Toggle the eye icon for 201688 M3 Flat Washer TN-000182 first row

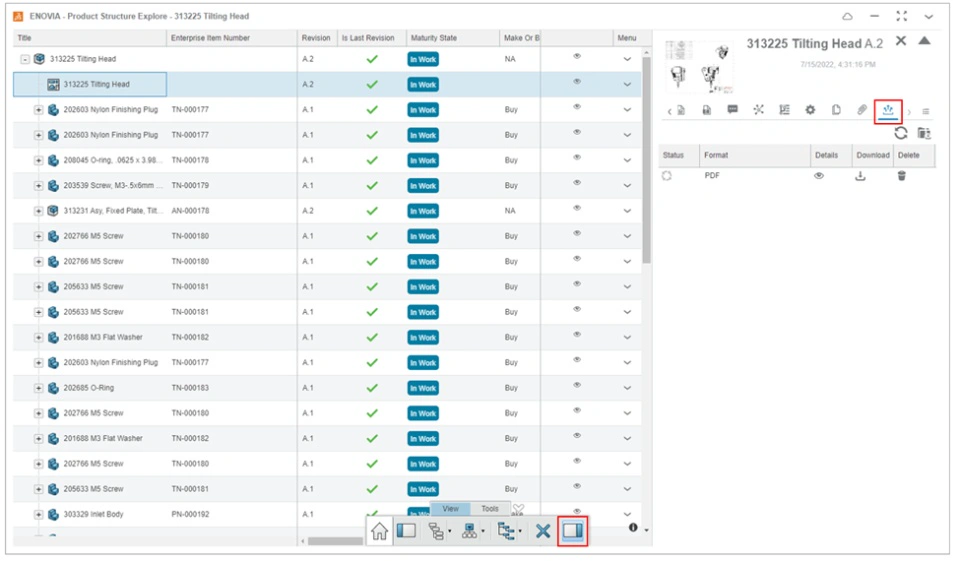pyautogui.click(x=577, y=334)
